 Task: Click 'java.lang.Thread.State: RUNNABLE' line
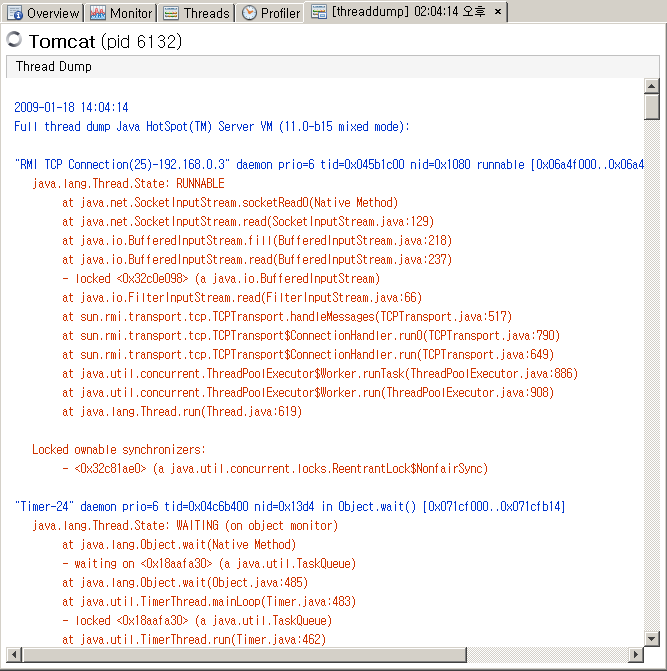(128, 183)
